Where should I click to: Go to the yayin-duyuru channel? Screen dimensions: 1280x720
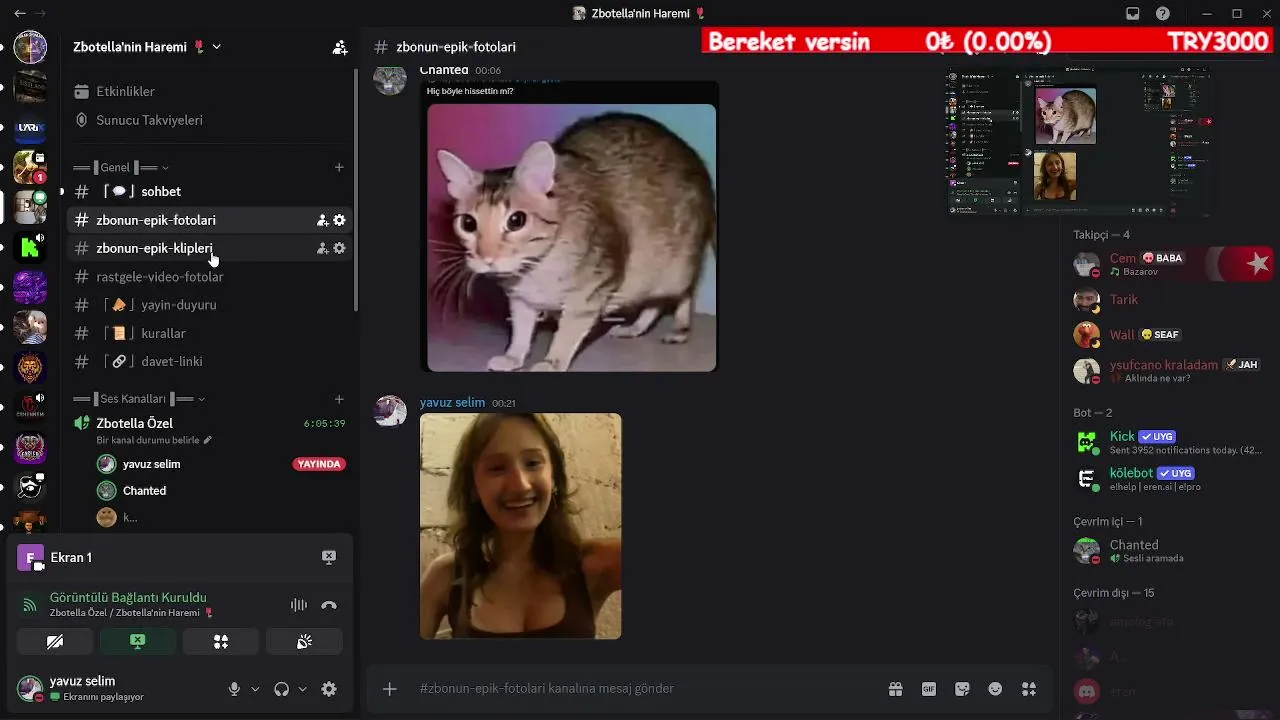[210, 305]
